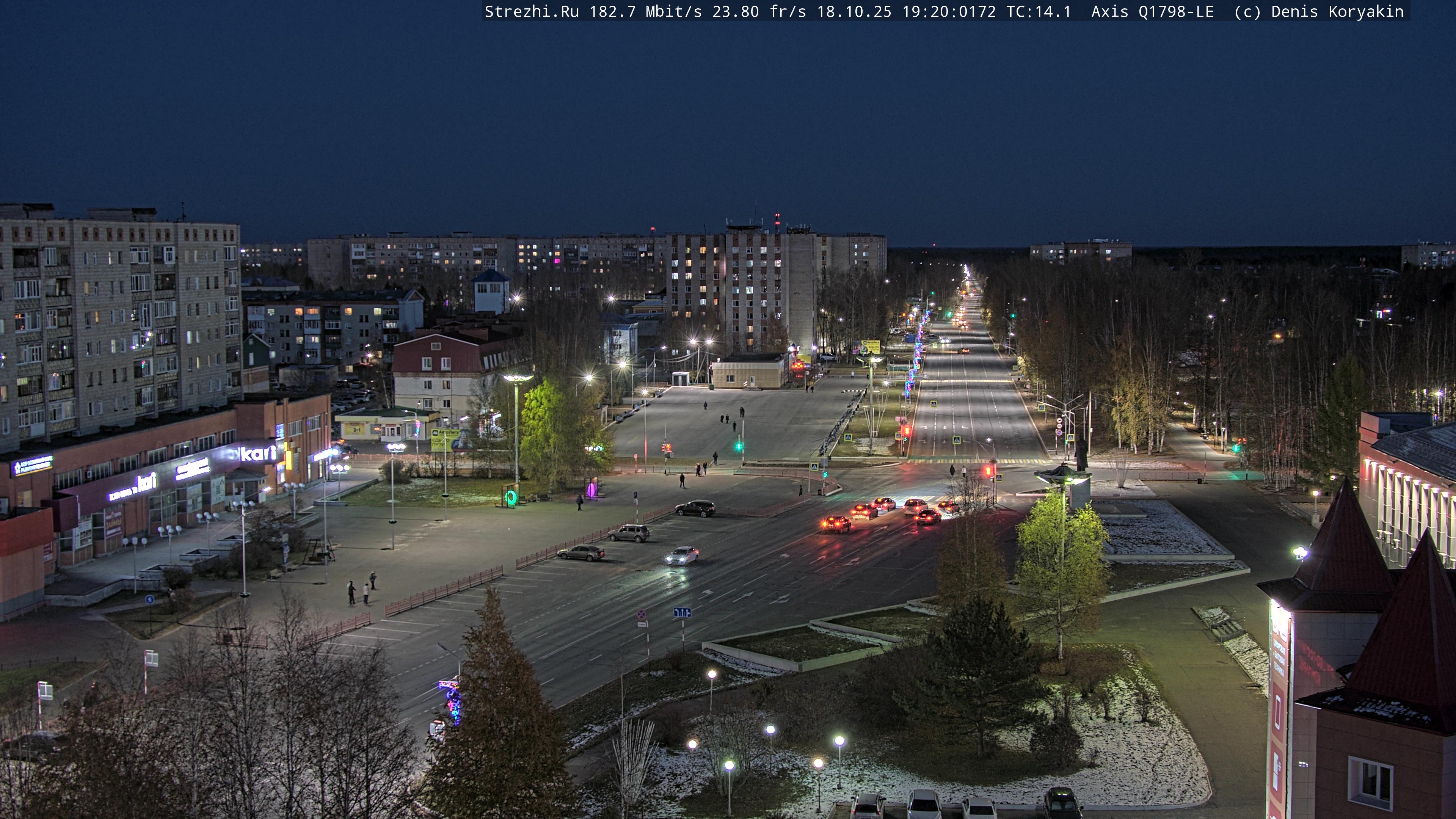This screenshot has width=1456, height=819.
Task: Click the green pedestrian light on the right path
Action: pos(1236,448)
